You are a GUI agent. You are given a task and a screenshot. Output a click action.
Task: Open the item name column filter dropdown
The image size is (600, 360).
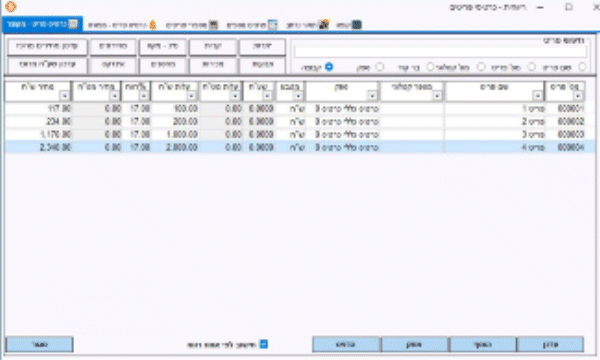click(537, 96)
